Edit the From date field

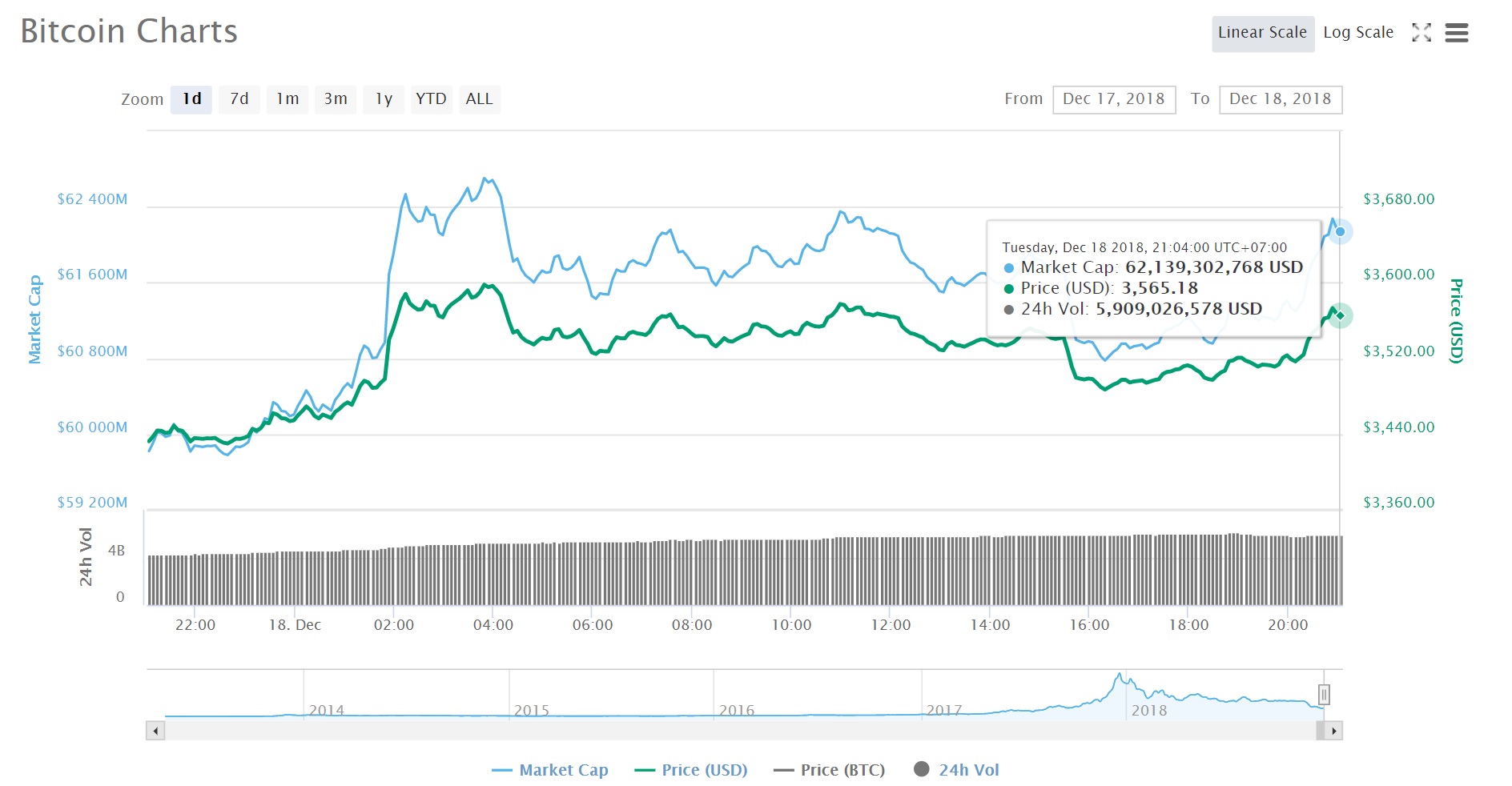pyautogui.click(x=1114, y=99)
